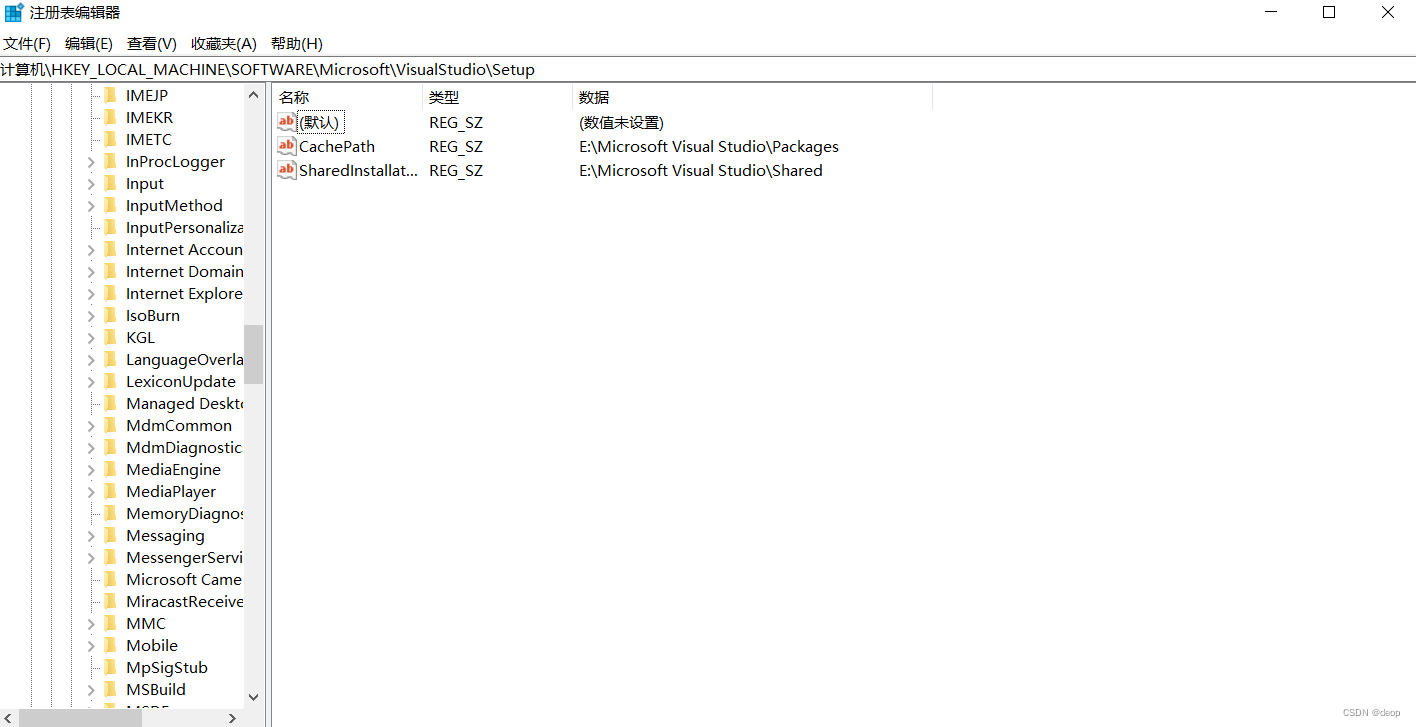
Task: Click the down arrow on the tree scrollbar
Action: pyautogui.click(x=253, y=697)
